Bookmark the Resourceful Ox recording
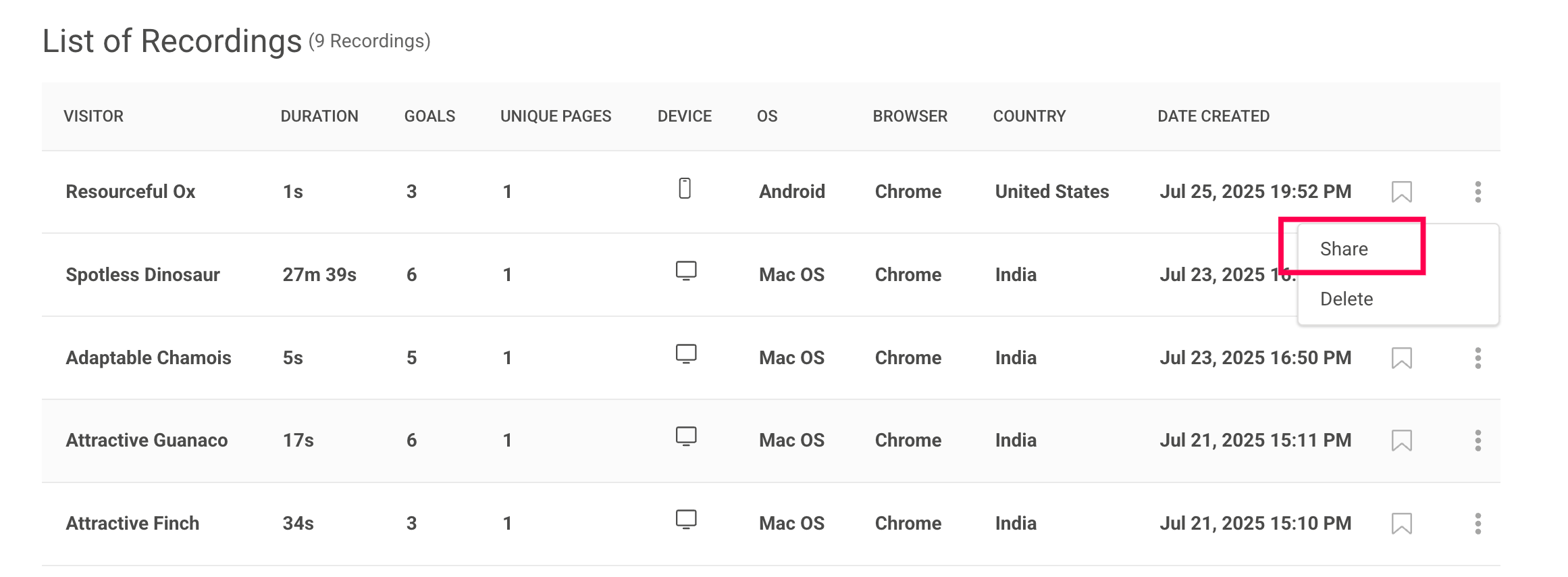The height and width of the screenshot is (577, 1568). (x=1401, y=192)
